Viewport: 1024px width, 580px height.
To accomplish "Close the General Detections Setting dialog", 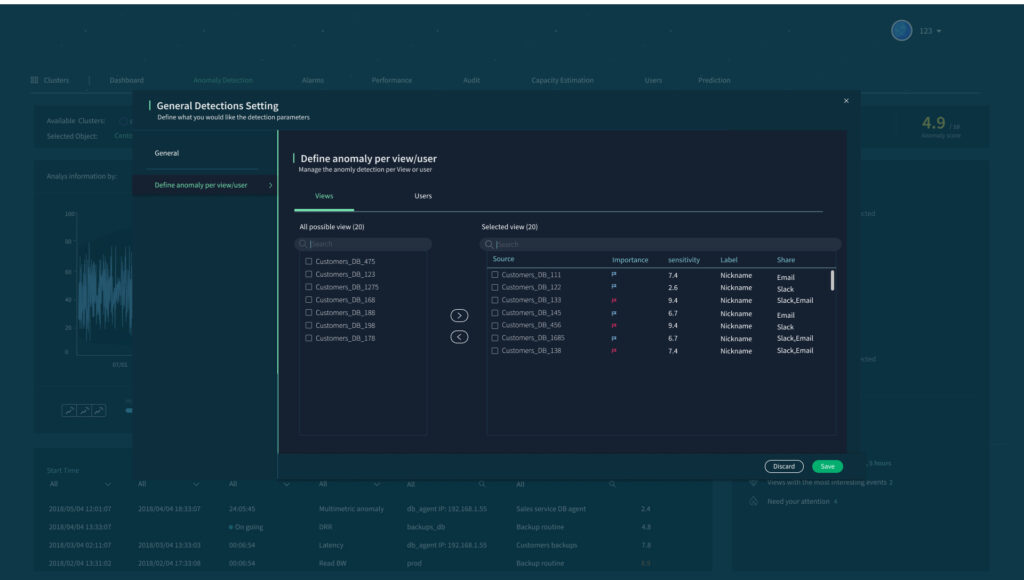I will [x=846, y=101].
